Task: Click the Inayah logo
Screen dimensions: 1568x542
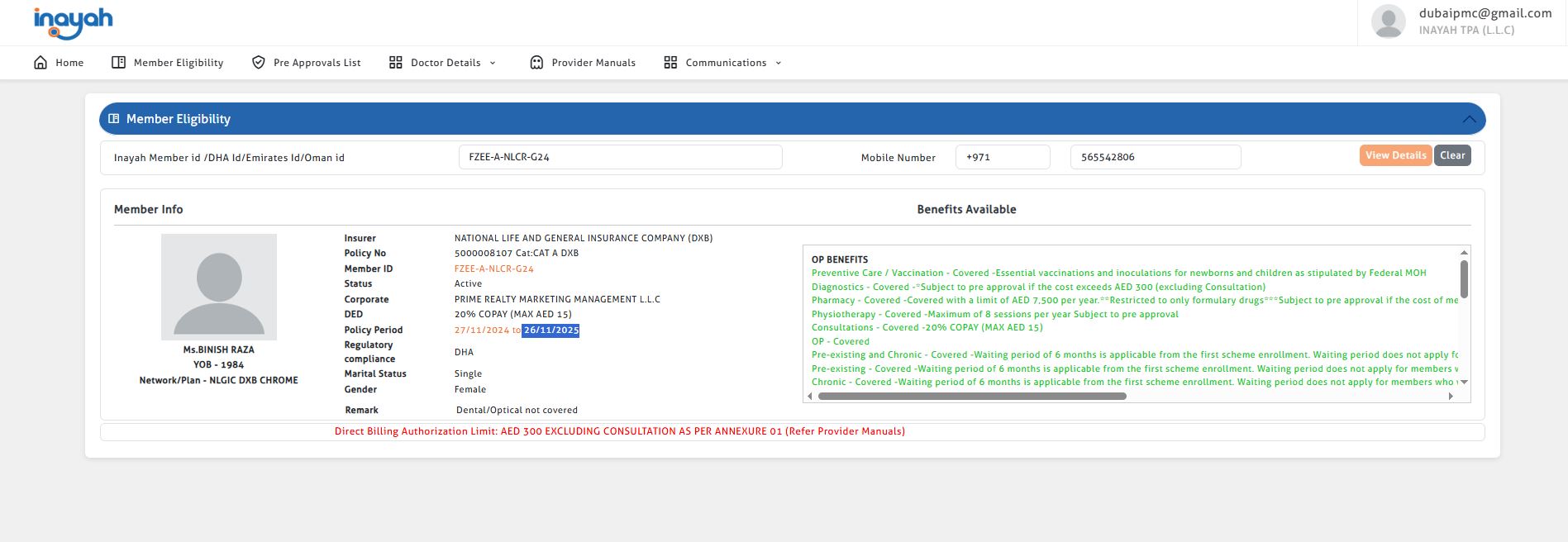Action: pyautogui.click(x=73, y=22)
